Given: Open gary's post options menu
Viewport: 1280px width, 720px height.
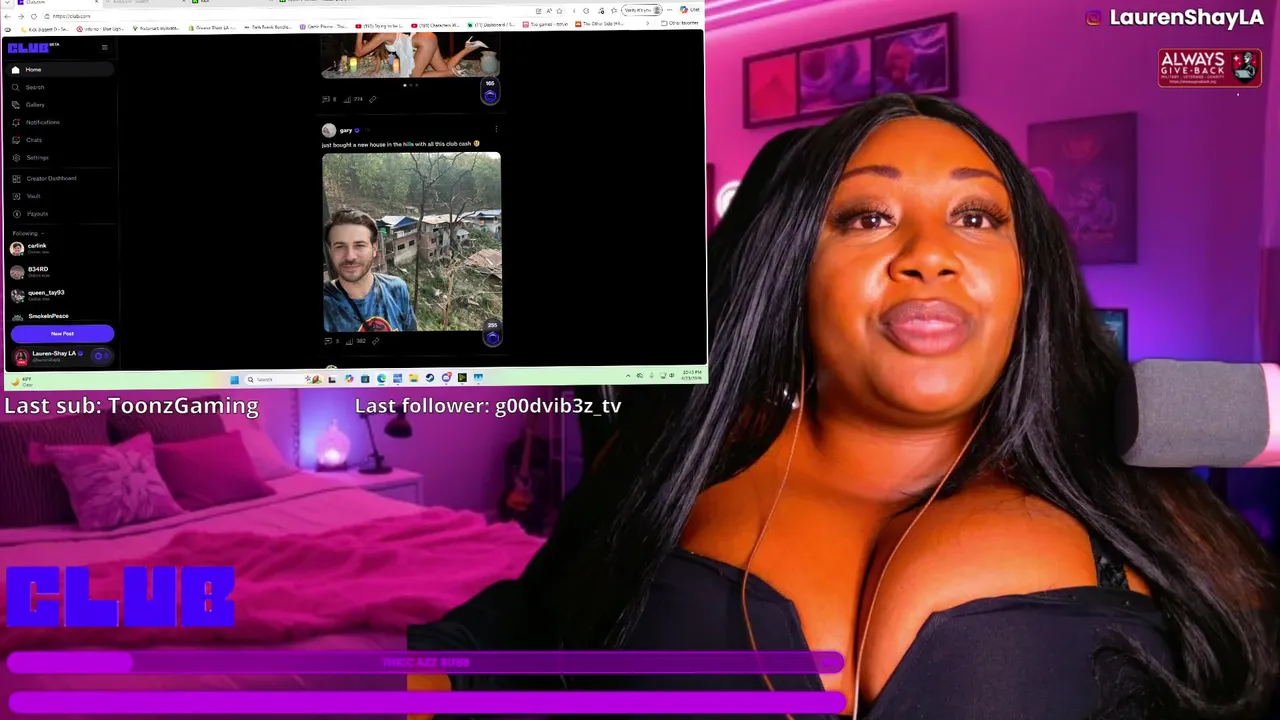Looking at the screenshot, I should tap(496, 129).
